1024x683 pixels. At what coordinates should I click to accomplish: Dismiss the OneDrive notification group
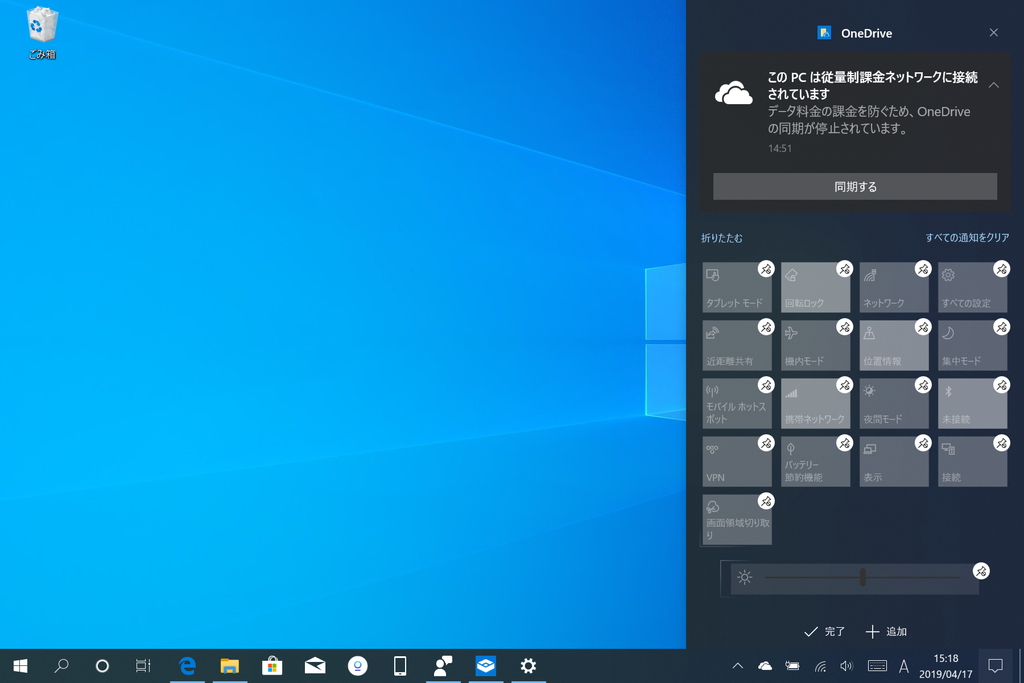coord(993,33)
